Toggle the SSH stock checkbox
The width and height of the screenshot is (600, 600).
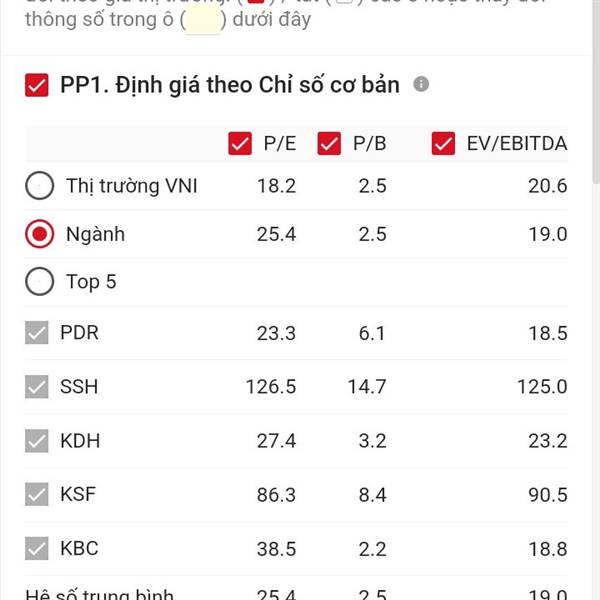(37, 386)
